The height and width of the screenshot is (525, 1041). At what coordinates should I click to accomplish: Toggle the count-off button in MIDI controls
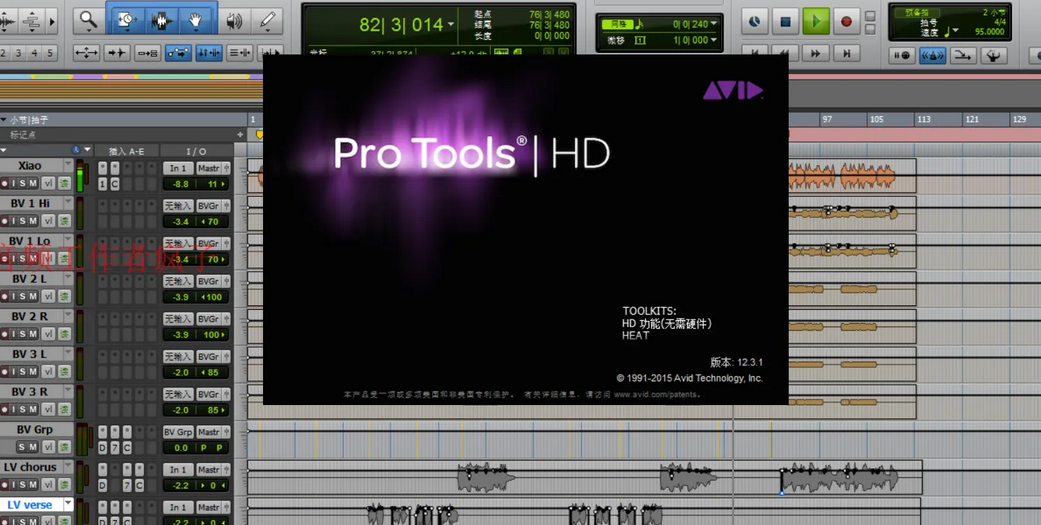(x=919, y=13)
